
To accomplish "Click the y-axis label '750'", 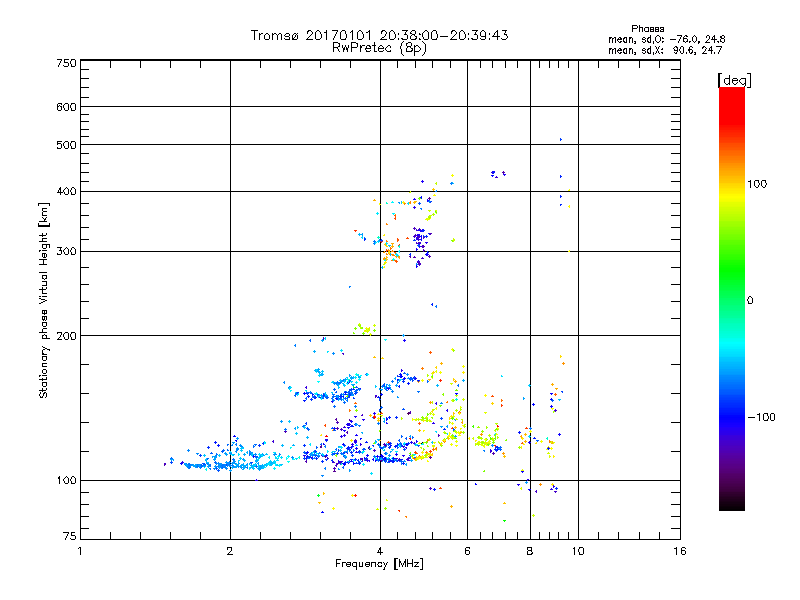I will (x=66, y=63).
